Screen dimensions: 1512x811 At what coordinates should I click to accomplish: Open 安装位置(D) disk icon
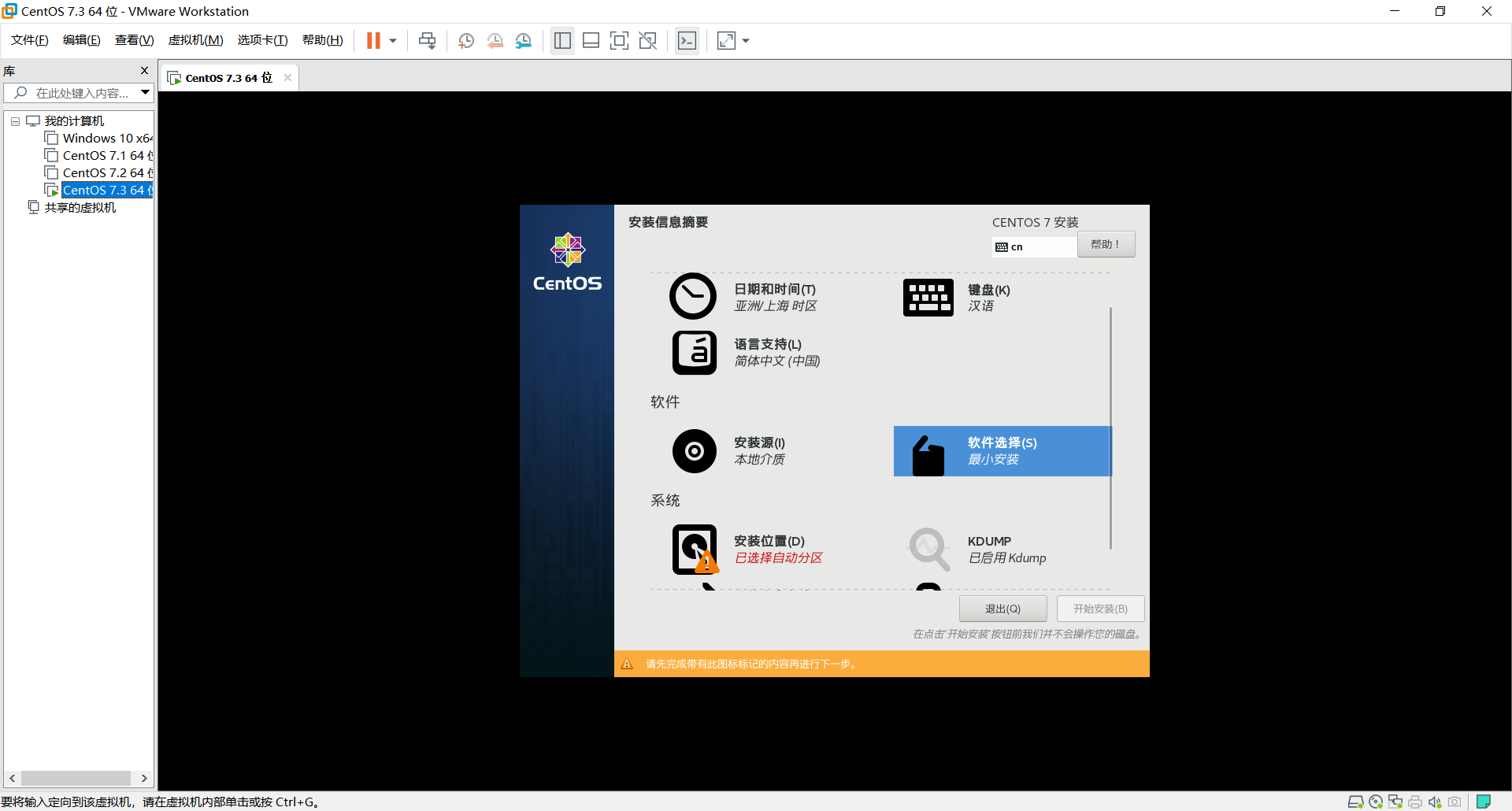(695, 550)
